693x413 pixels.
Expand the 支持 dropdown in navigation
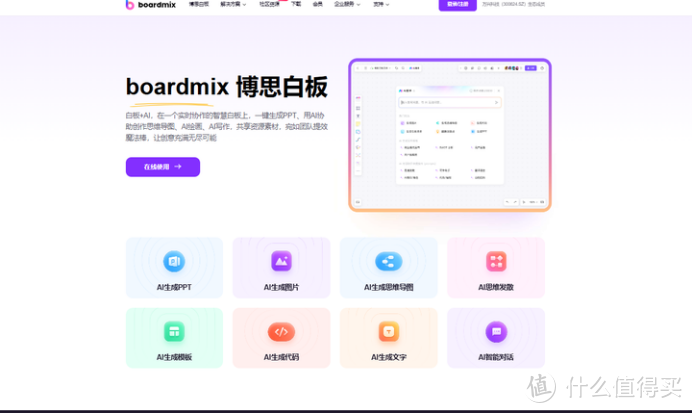click(381, 4)
